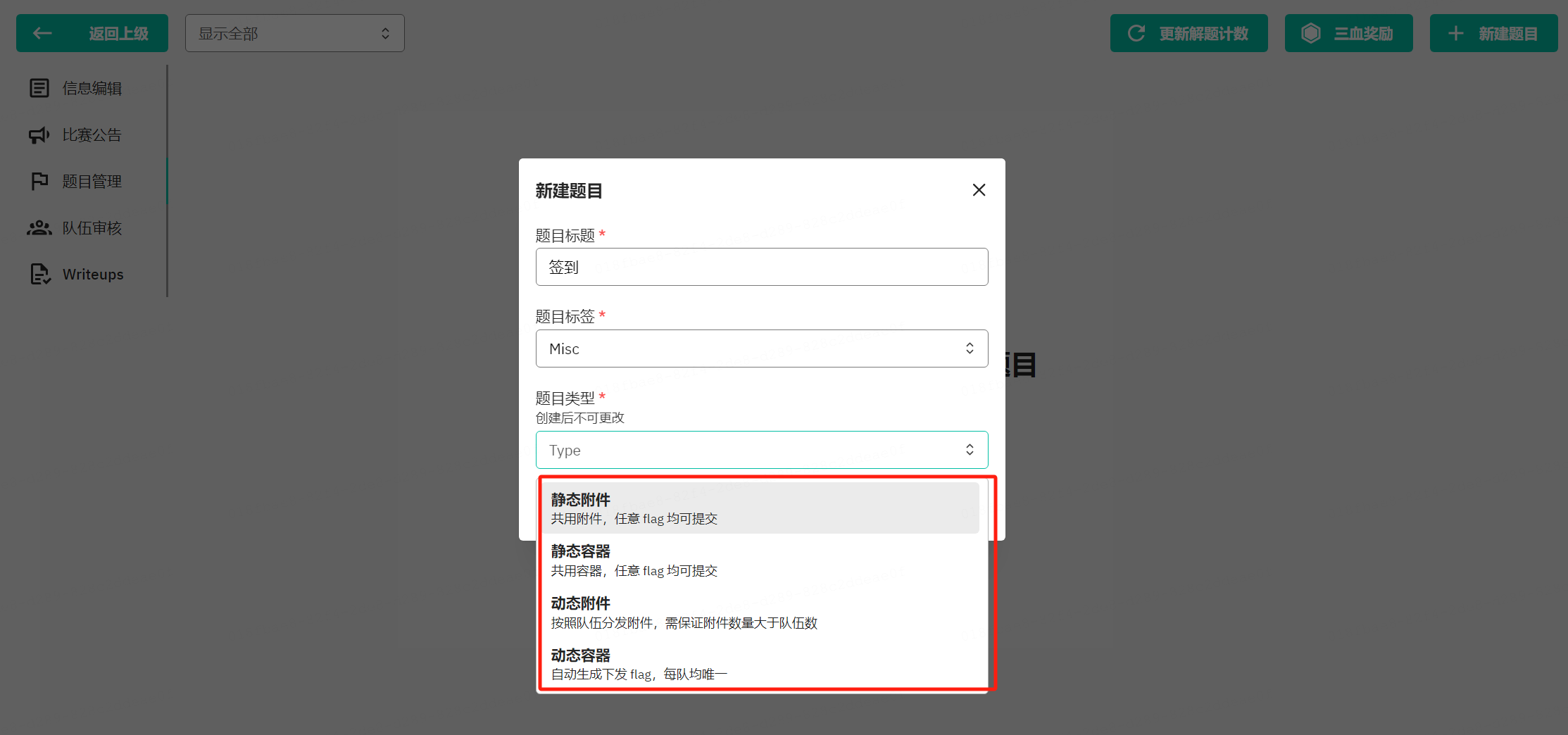The image size is (1568, 735).
Task: Select the 动态容器 option
Action: point(760,664)
